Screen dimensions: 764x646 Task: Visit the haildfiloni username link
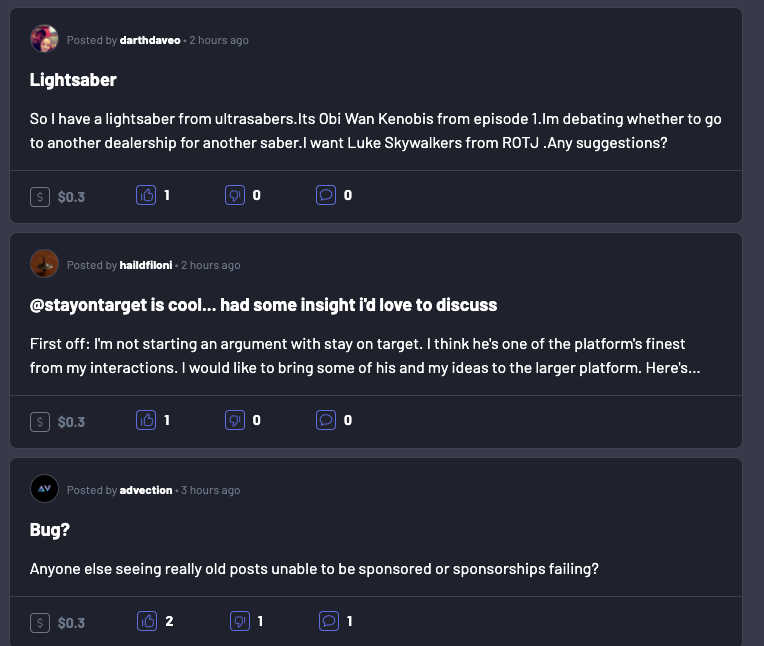tap(146, 266)
